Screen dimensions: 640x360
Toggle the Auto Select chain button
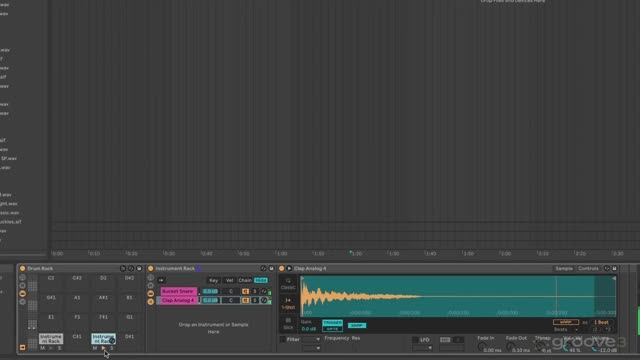[x=161, y=280]
